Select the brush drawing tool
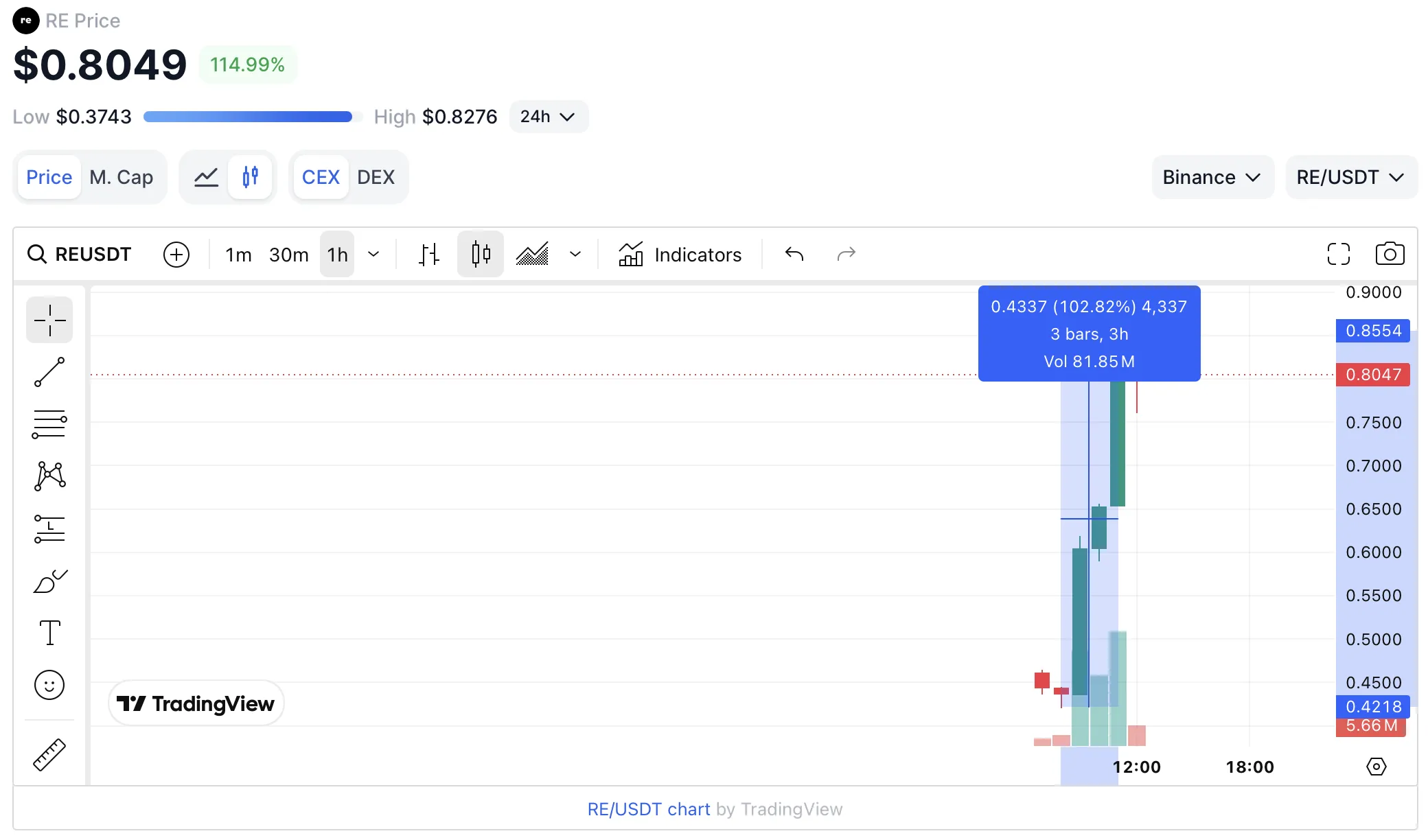Viewport: 1428px width, 840px height. (49, 581)
